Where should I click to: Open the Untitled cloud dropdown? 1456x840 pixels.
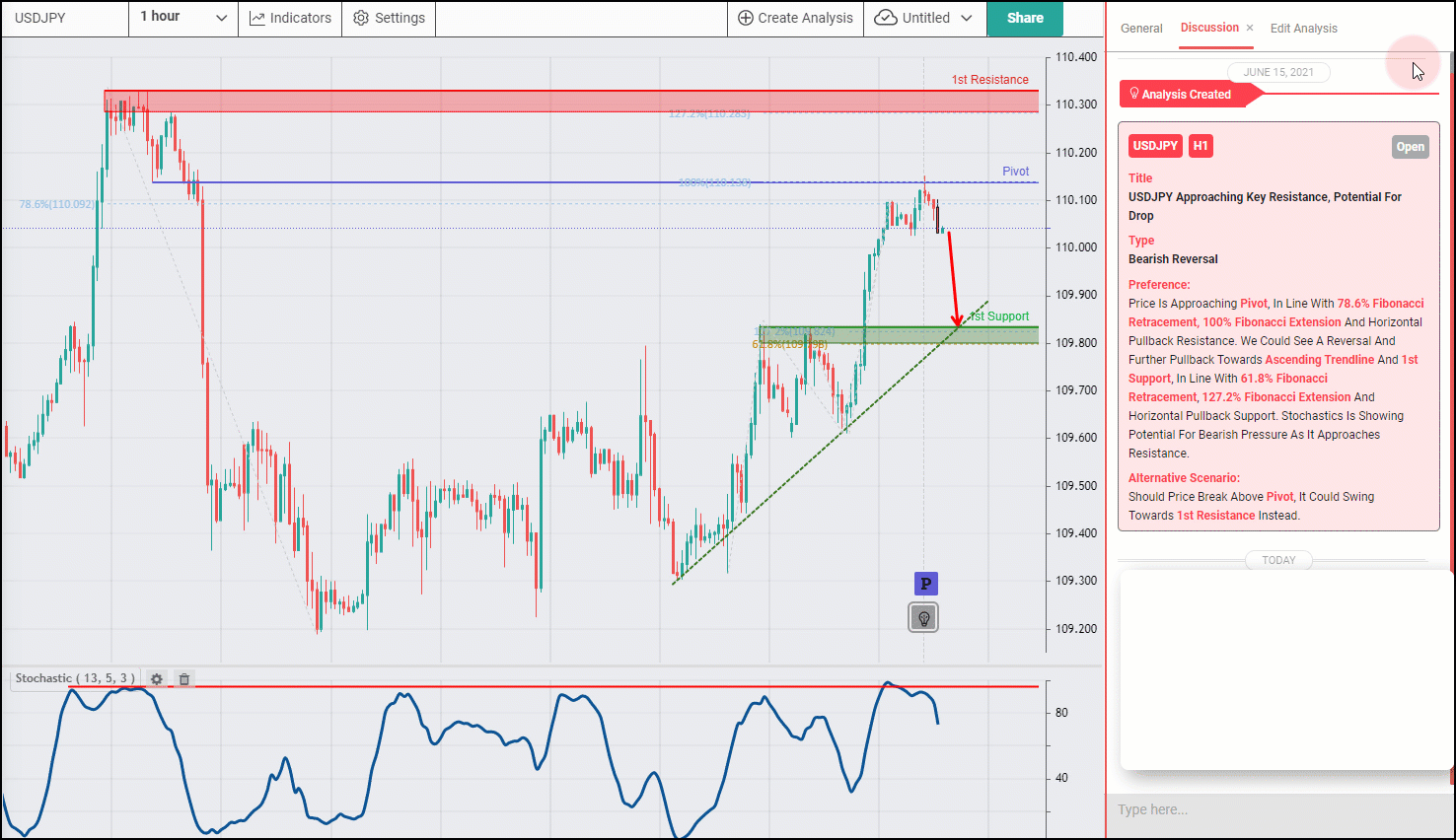click(924, 18)
